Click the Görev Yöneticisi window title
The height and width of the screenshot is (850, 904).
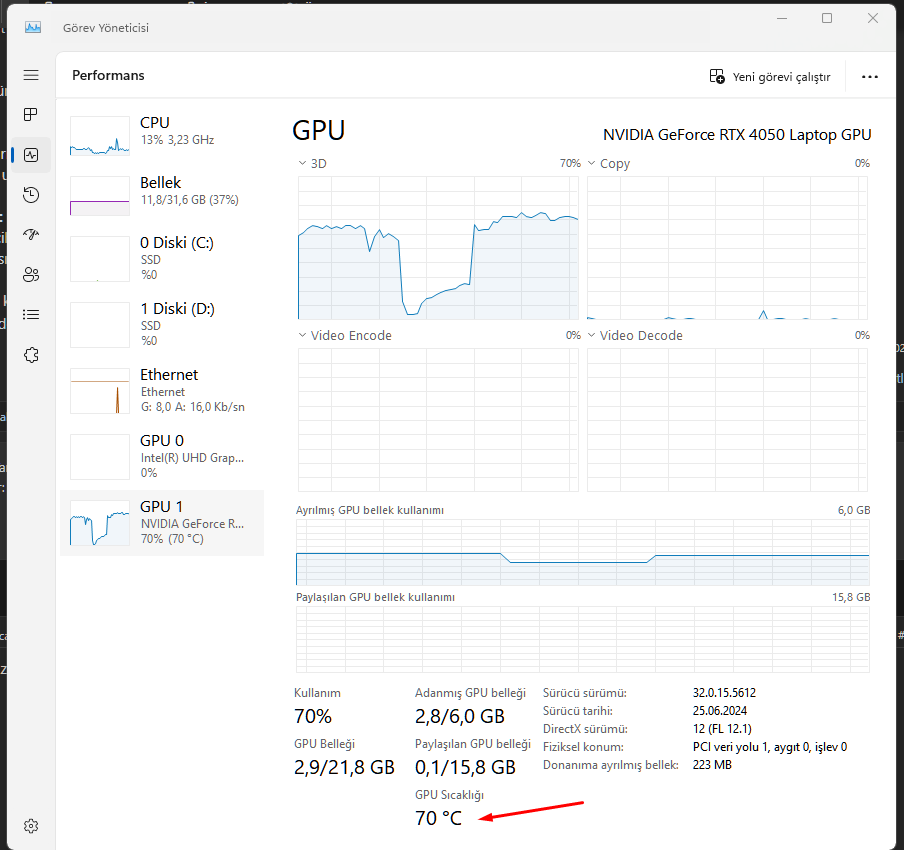click(106, 28)
